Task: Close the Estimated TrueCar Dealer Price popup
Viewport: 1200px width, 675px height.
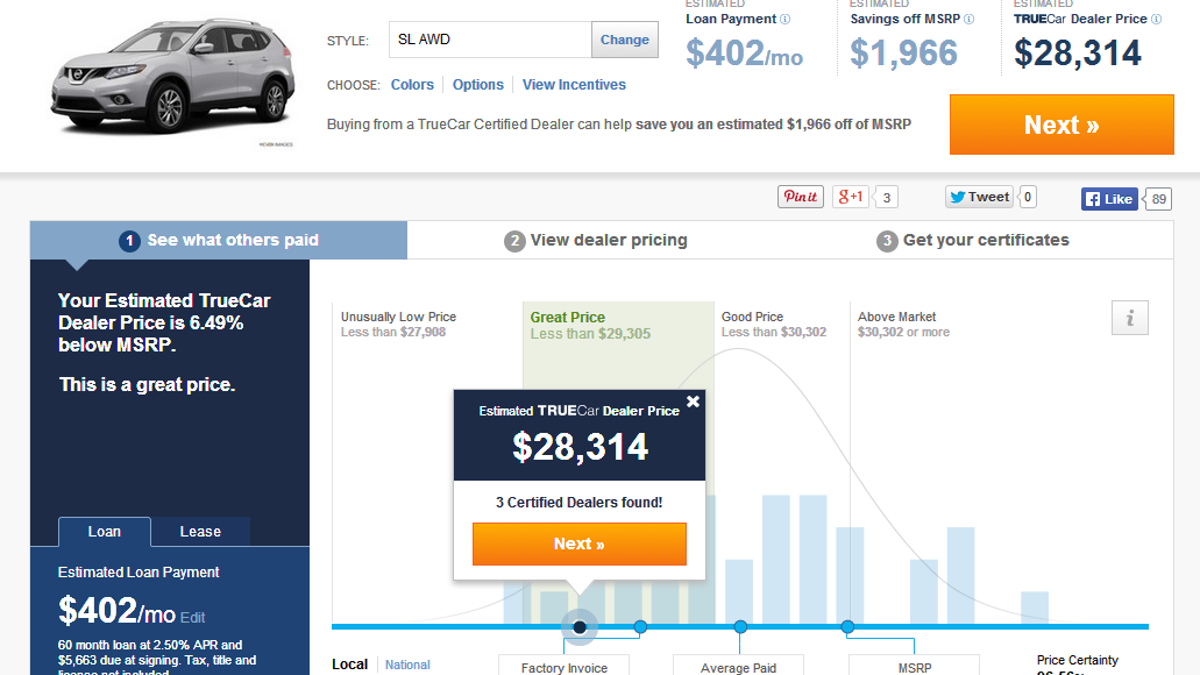Action: click(693, 402)
